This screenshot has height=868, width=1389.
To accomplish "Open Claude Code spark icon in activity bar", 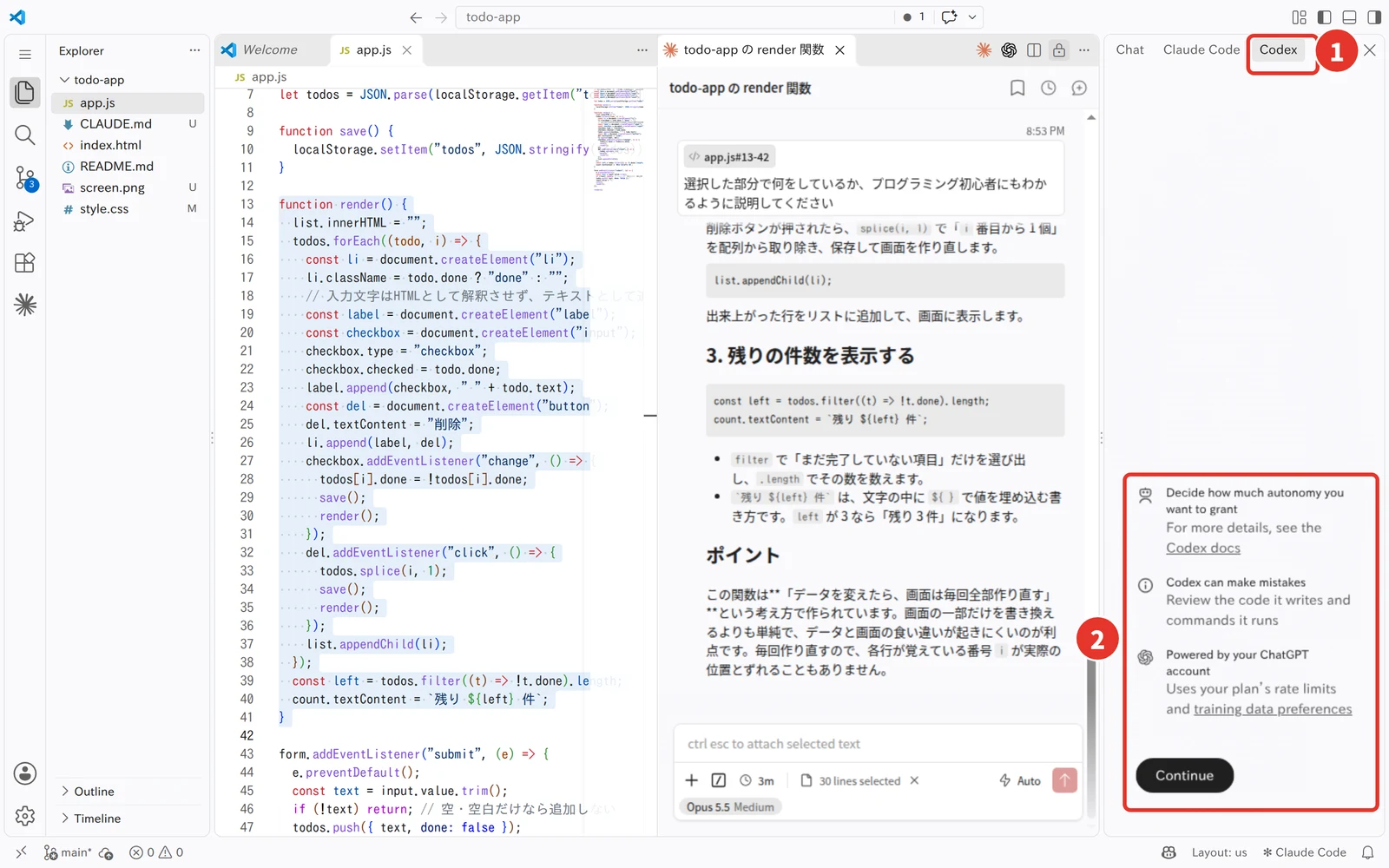I will [25, 305].
